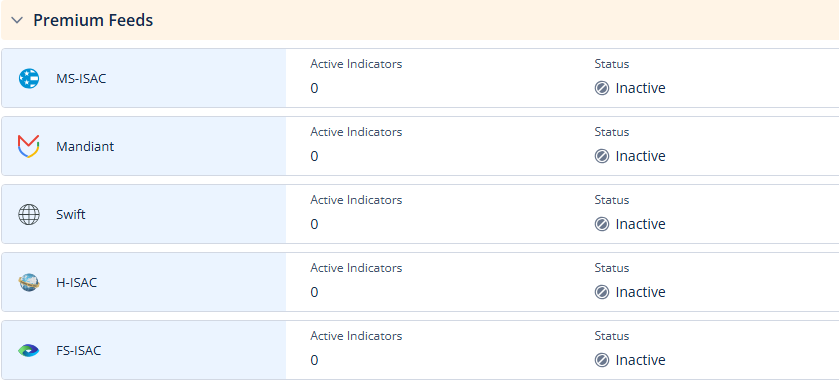Select the FS-ISAC feed label

(79, 351)
